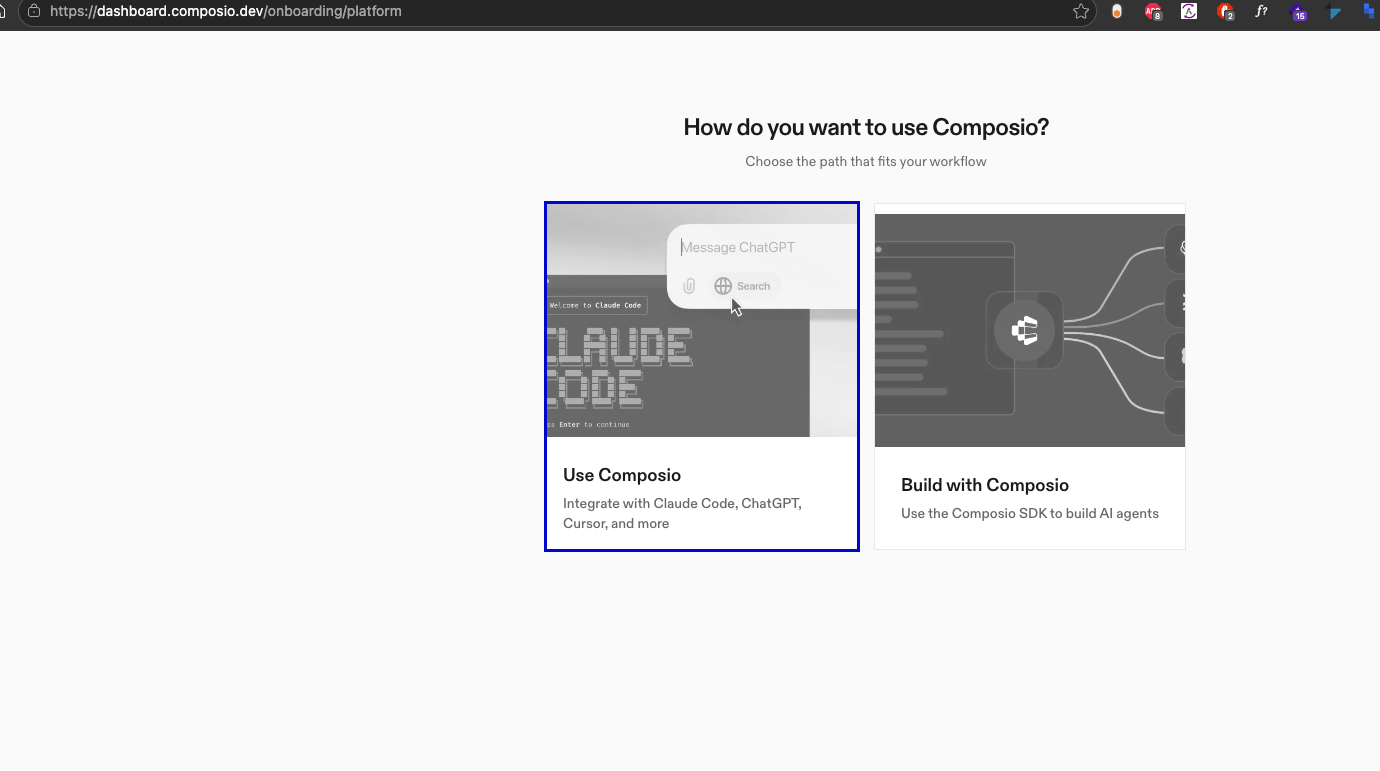The width and height of the screenshot is (1380, 771).
Task: Click 'Choose the path that fits your workflow'
Action: pyautogui.click(x=866, y=161)
